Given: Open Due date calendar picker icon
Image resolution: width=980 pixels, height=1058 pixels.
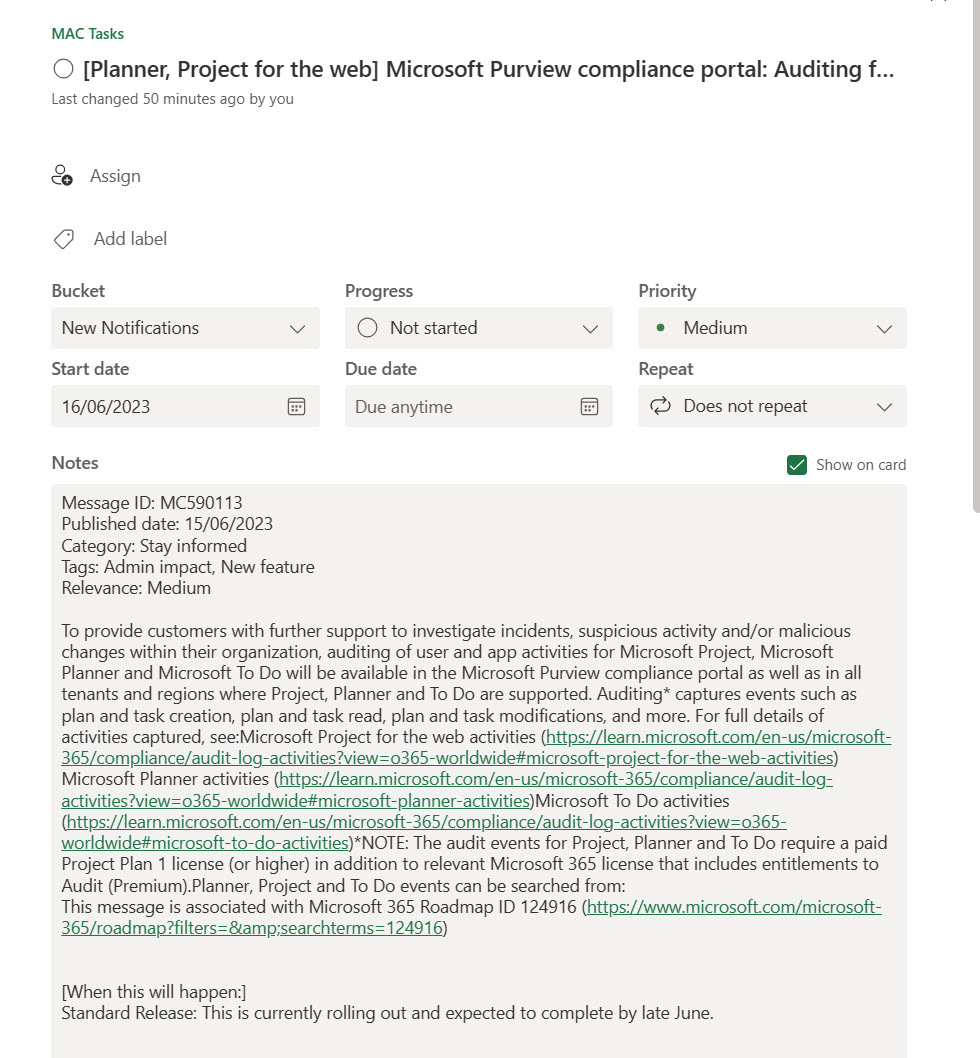Looking at the screenshot, I should coord(589,406).
